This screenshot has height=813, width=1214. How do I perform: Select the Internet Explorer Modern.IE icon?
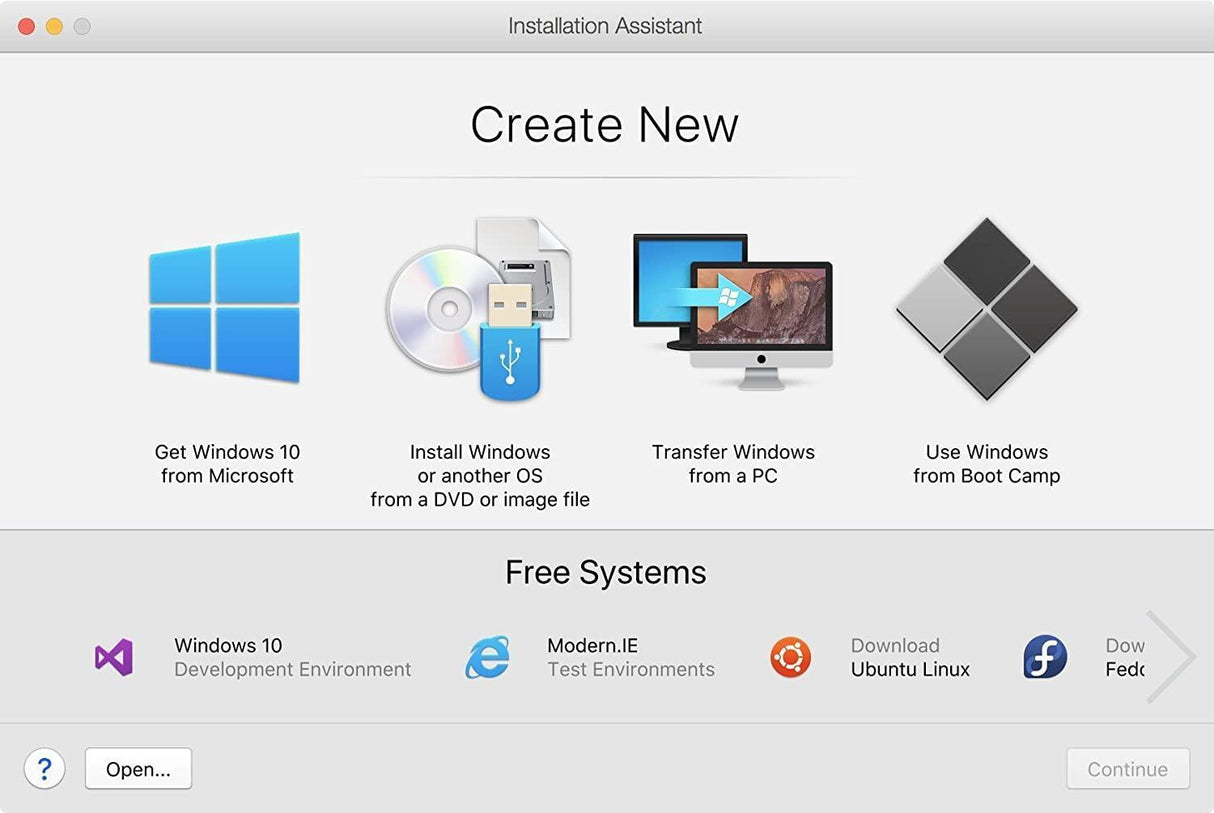487,657
